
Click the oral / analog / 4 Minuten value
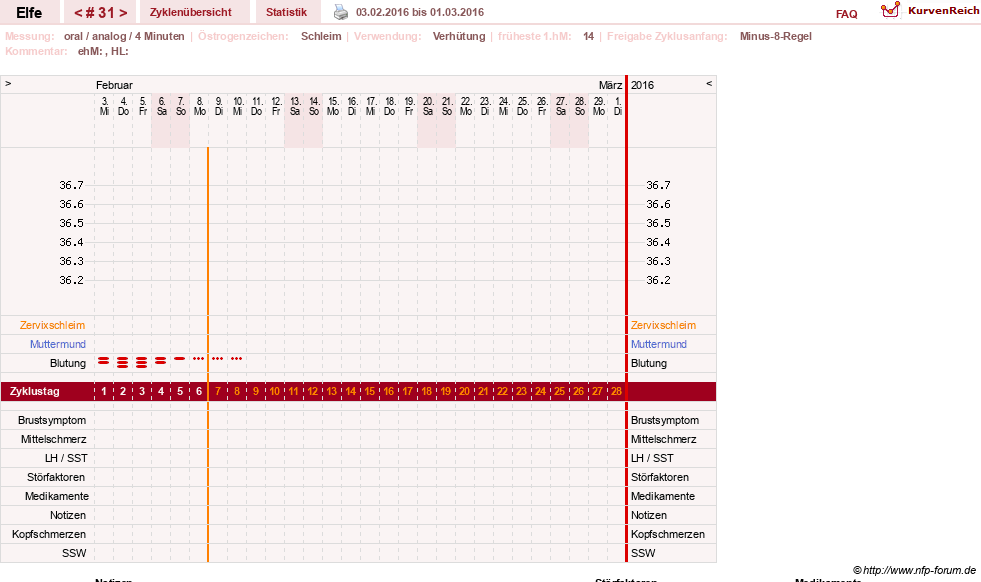[x=124, y=36]
